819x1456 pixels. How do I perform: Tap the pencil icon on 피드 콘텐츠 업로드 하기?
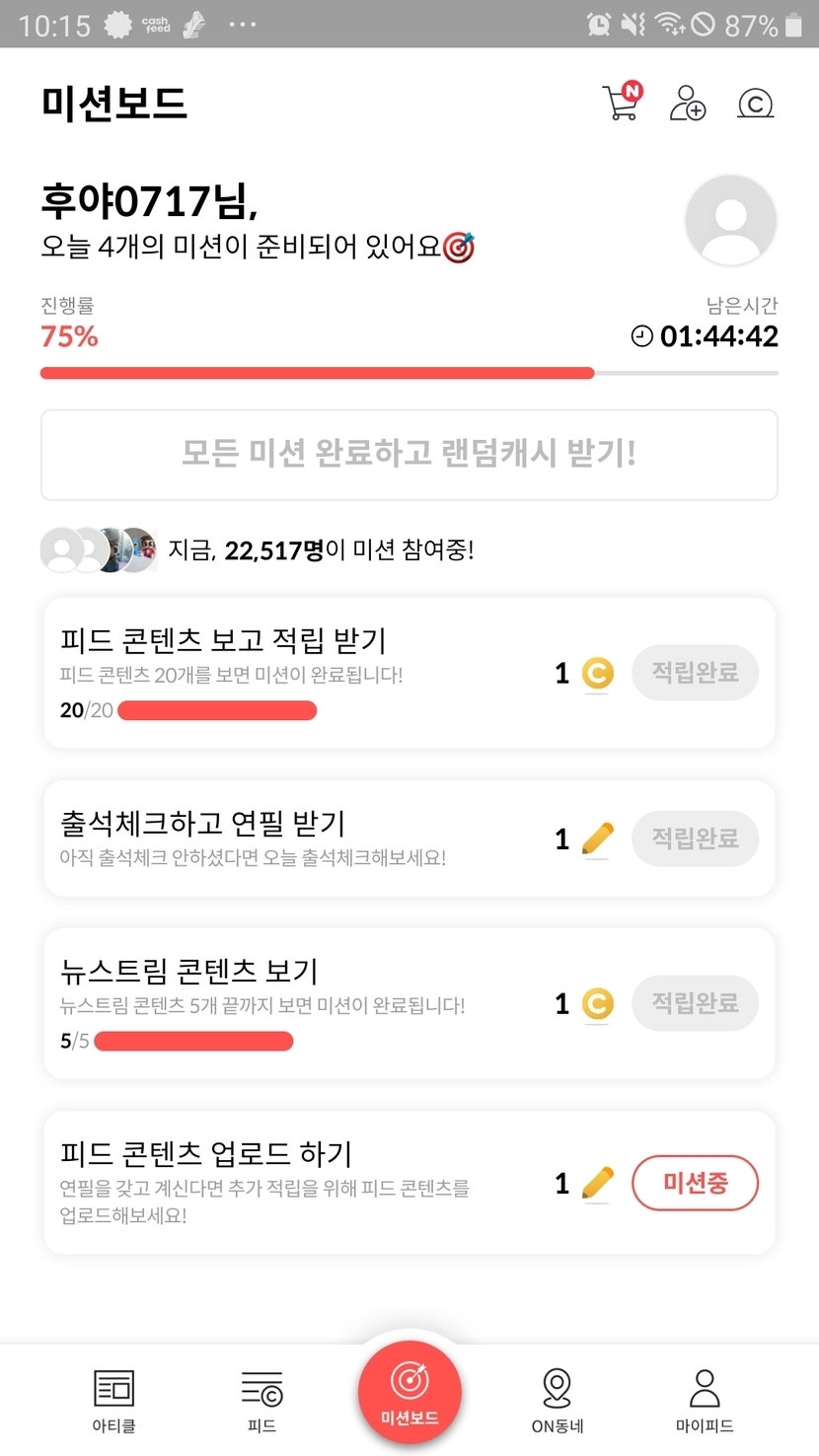click(597, 1183)
